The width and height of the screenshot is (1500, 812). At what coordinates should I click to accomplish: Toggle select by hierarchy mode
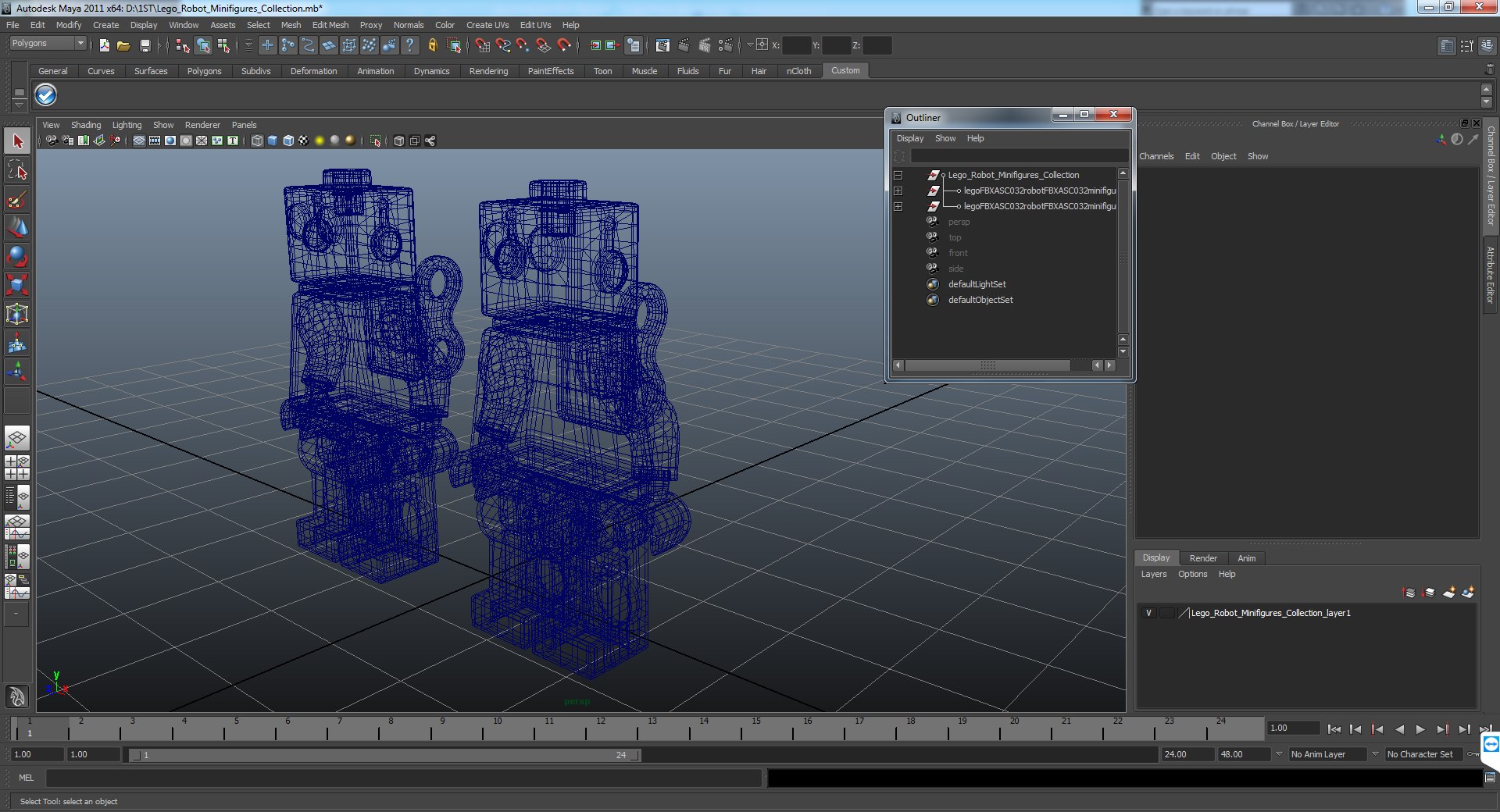click(x=183, y=45)
